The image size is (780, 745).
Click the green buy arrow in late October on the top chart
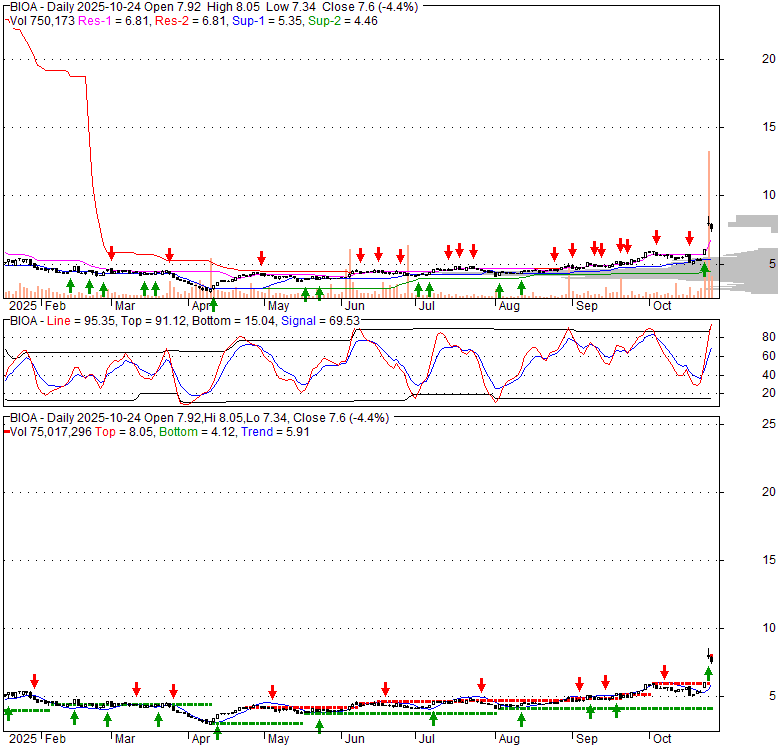[x=704, y=269]
